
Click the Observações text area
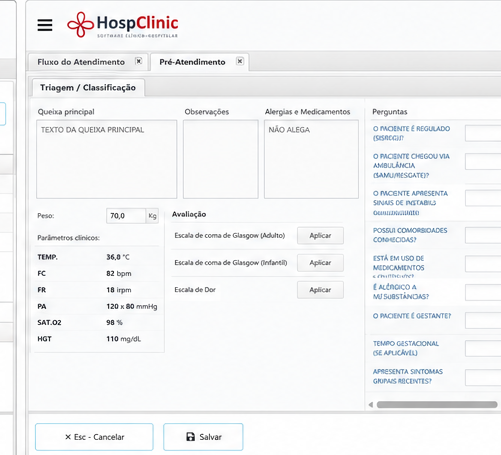pyautogui.click(x=221, y=159)
